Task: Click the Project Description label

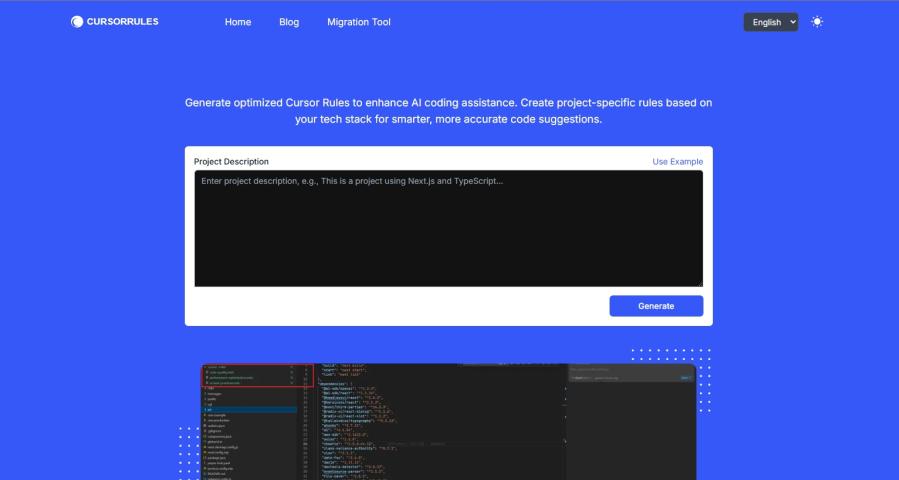Action: point(231,161)
